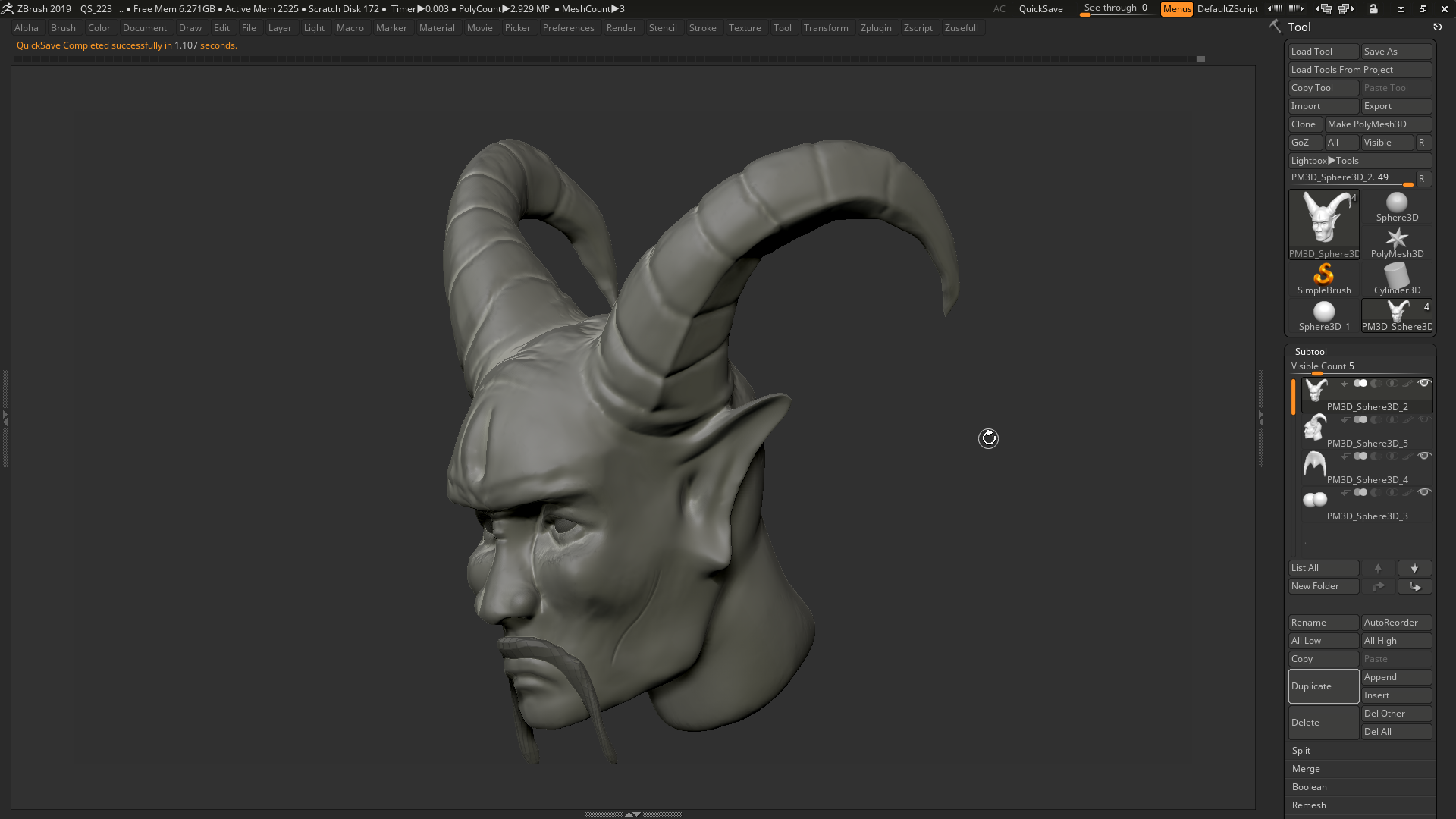Open the Transform menu
The image size is (1456, 819).
pyautogui.click(x=826, y=28)
